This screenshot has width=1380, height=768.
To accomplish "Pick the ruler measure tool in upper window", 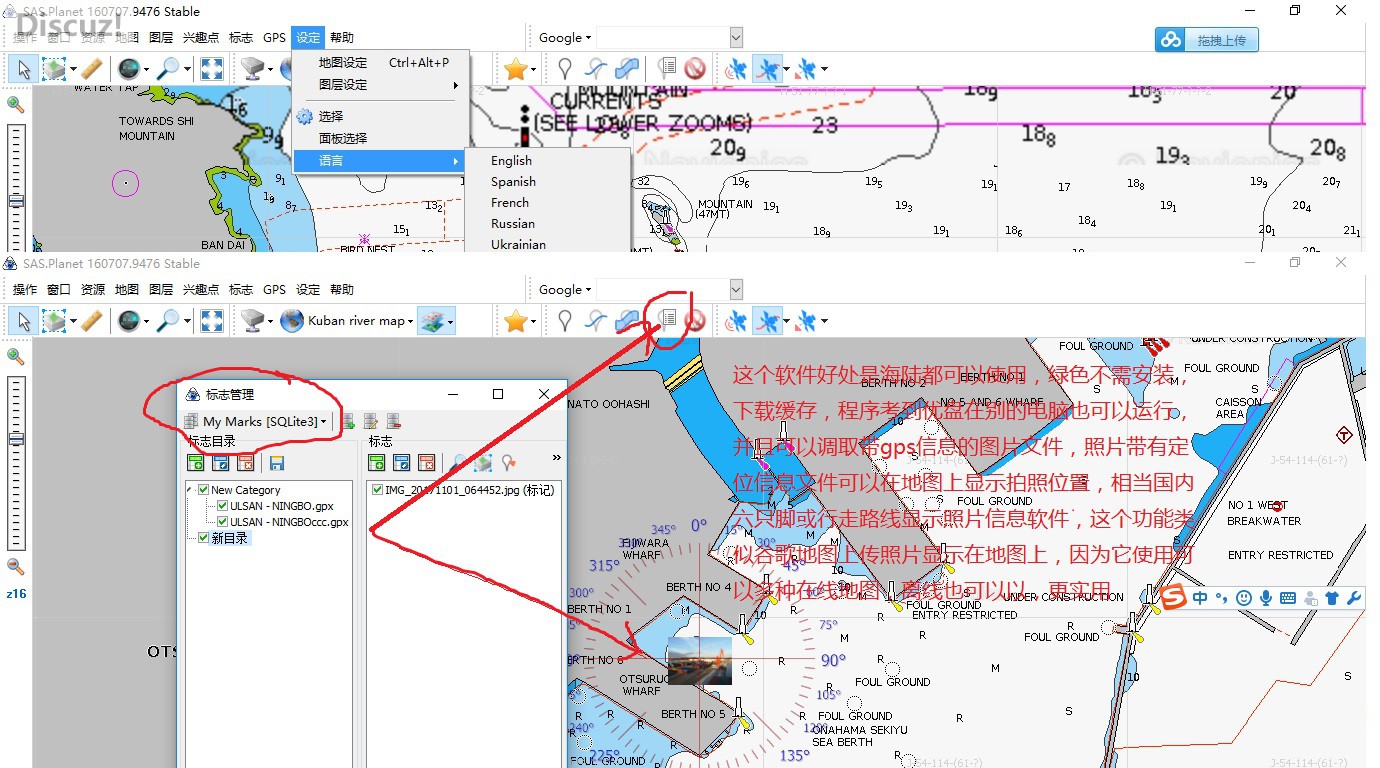I will tap(91, 69).
